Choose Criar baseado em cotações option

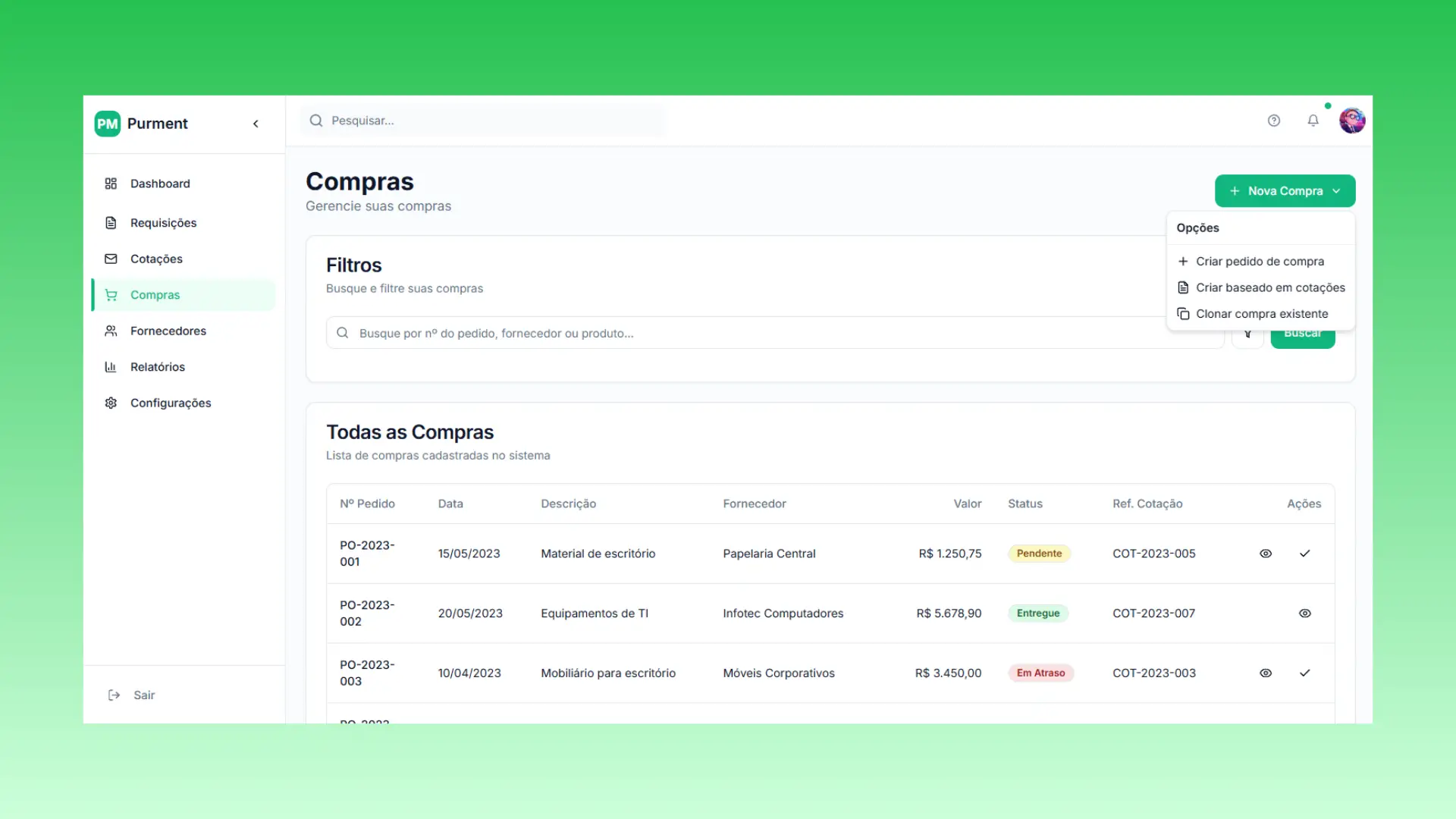coord(1260,287)
